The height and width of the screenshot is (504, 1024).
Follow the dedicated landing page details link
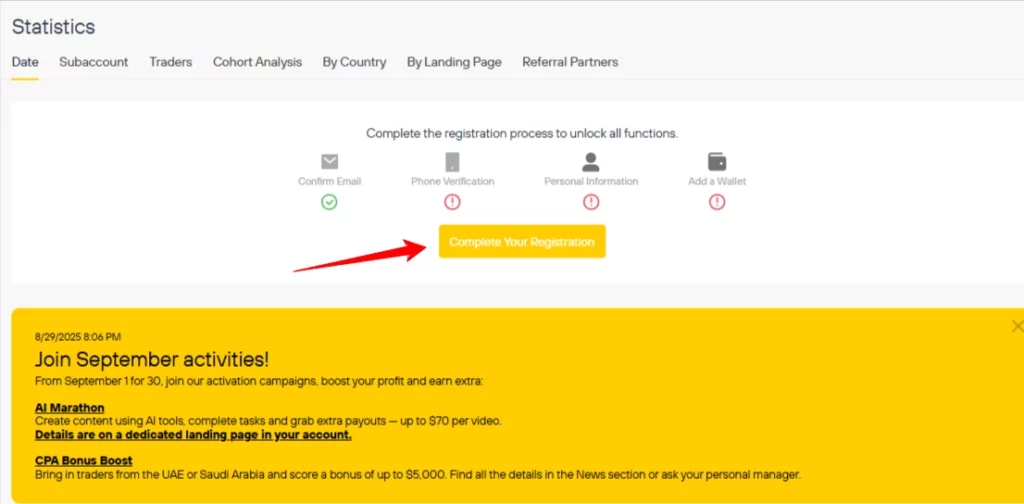click(193, 435)
